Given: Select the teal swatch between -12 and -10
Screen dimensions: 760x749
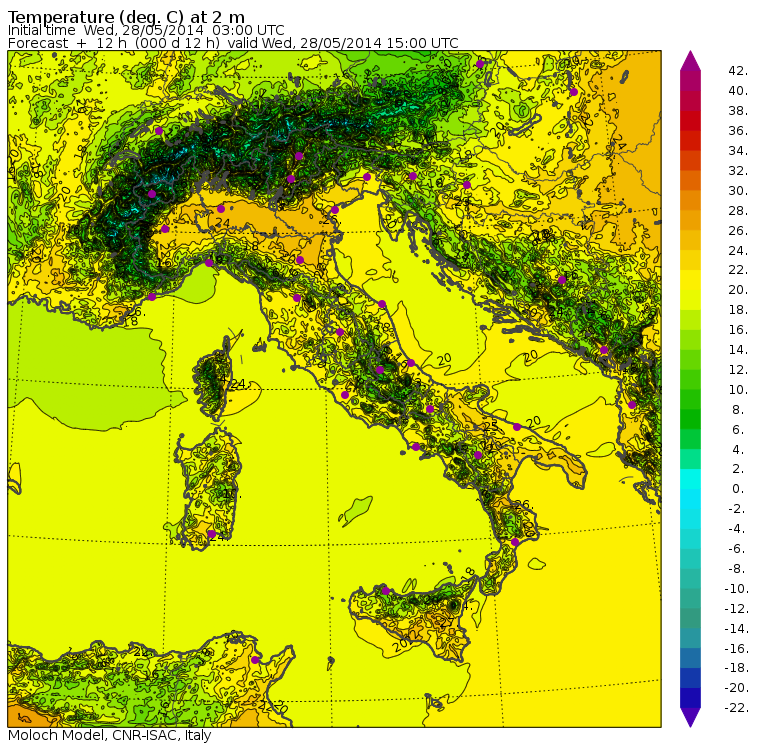Looking at the screenshot, I should tap(690, 598).
